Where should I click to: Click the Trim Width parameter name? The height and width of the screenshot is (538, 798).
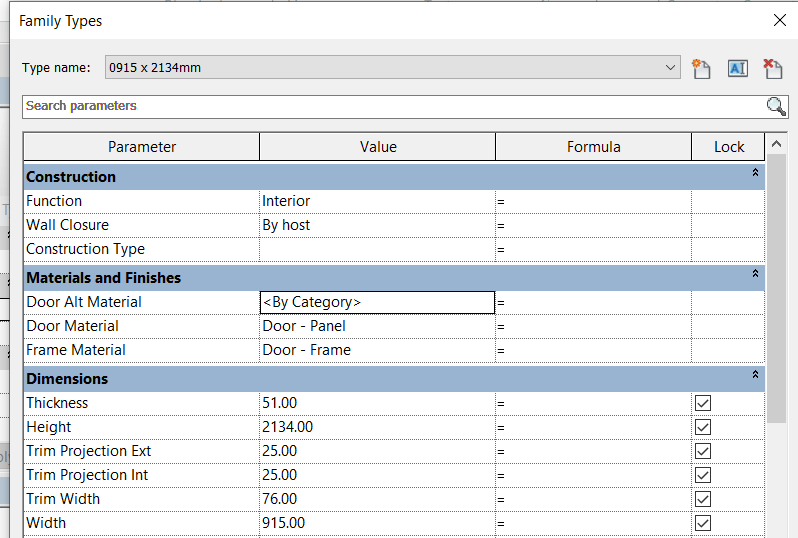click(63, 499)
